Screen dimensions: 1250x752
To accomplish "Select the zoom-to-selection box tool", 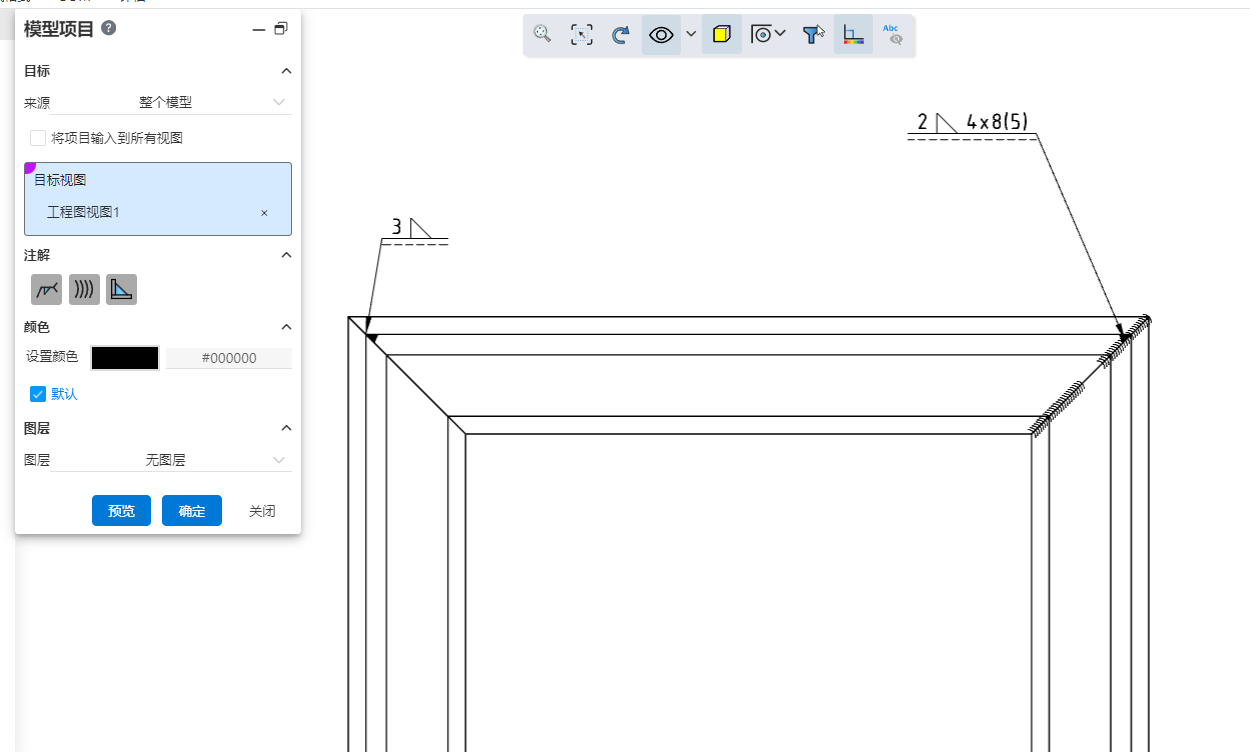I will point(581,34).
